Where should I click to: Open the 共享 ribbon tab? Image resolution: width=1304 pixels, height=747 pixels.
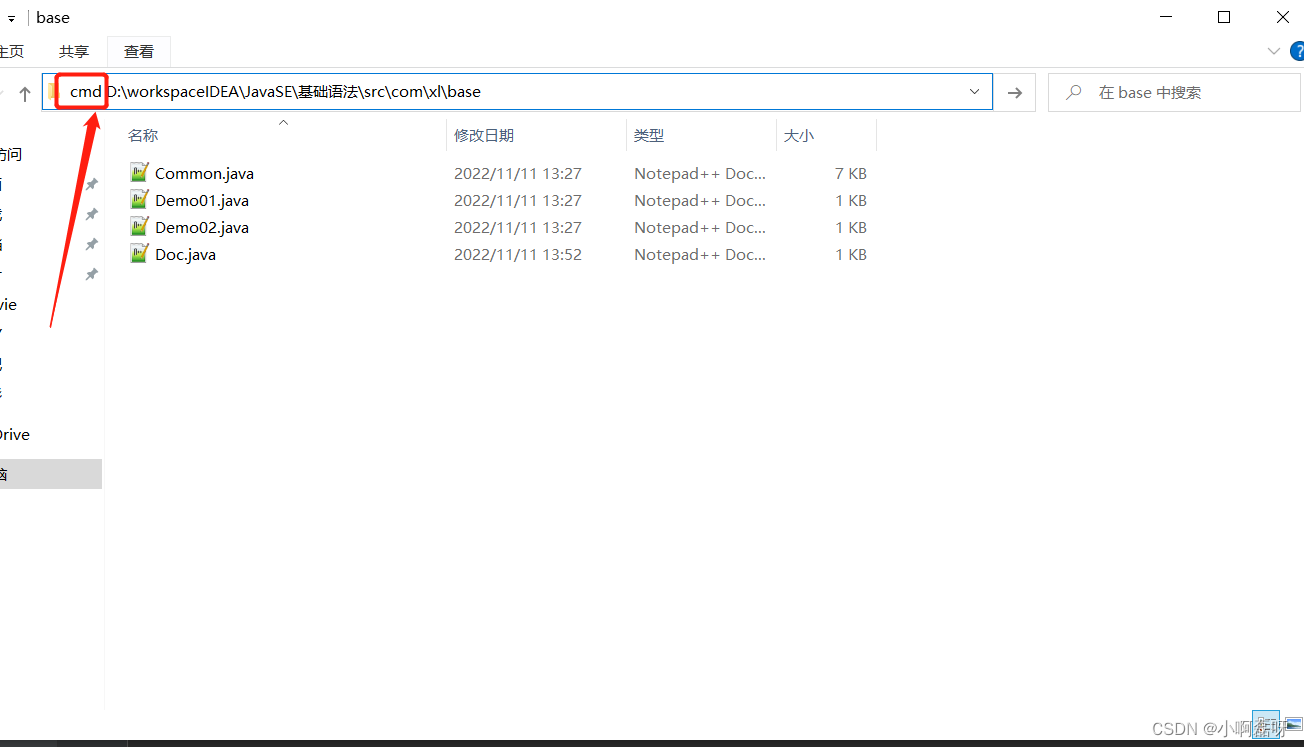(x=74, y=51)
